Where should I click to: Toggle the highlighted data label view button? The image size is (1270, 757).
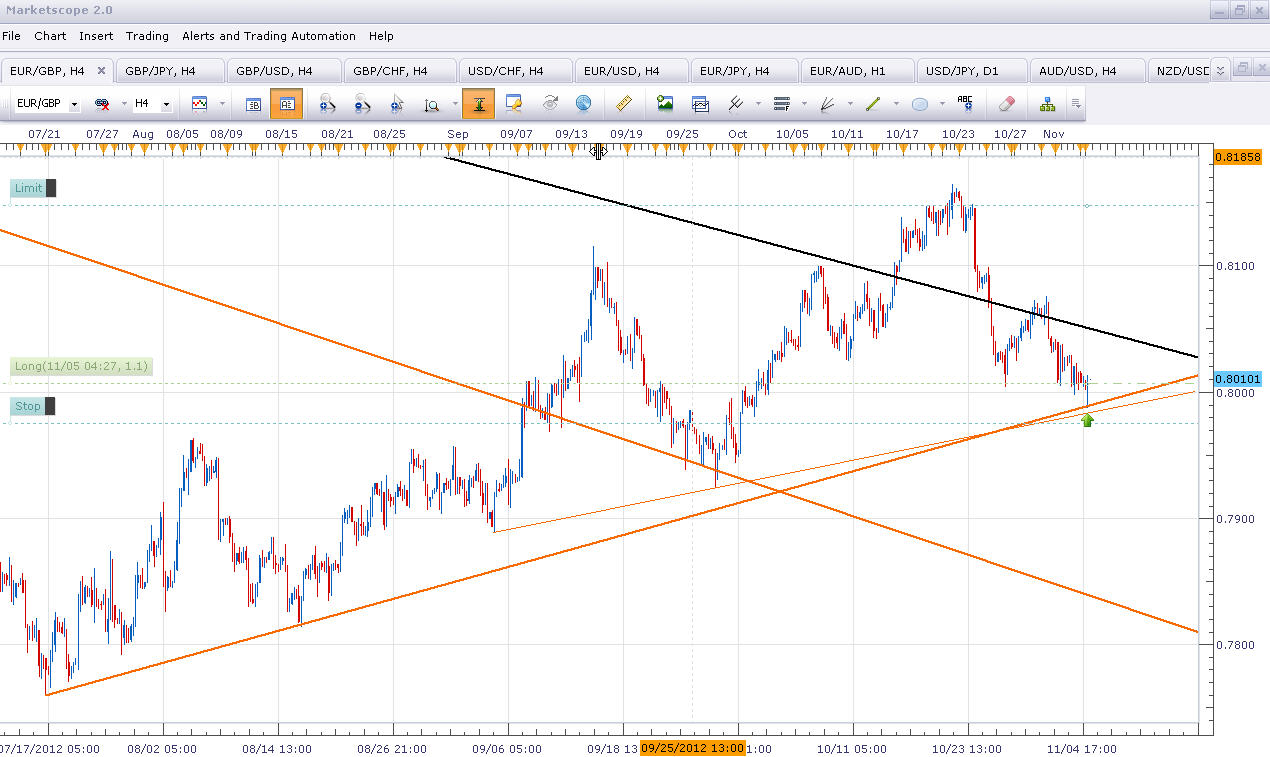(x=287, y=104)
